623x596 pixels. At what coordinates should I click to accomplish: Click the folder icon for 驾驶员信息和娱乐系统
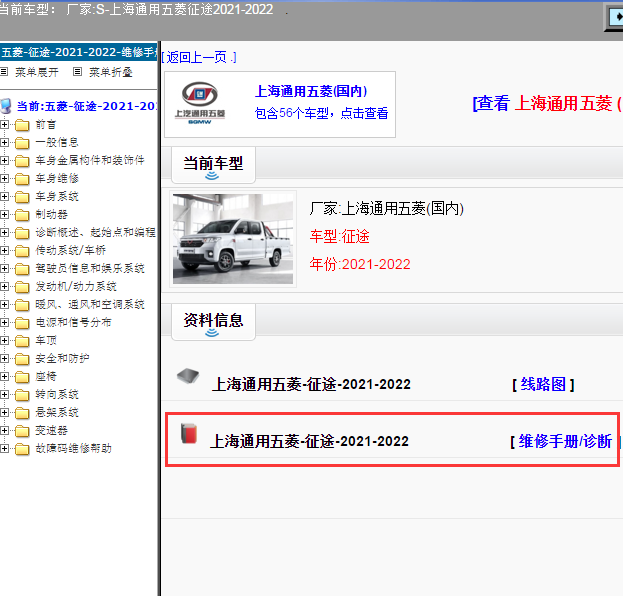(x=22, y=269)
